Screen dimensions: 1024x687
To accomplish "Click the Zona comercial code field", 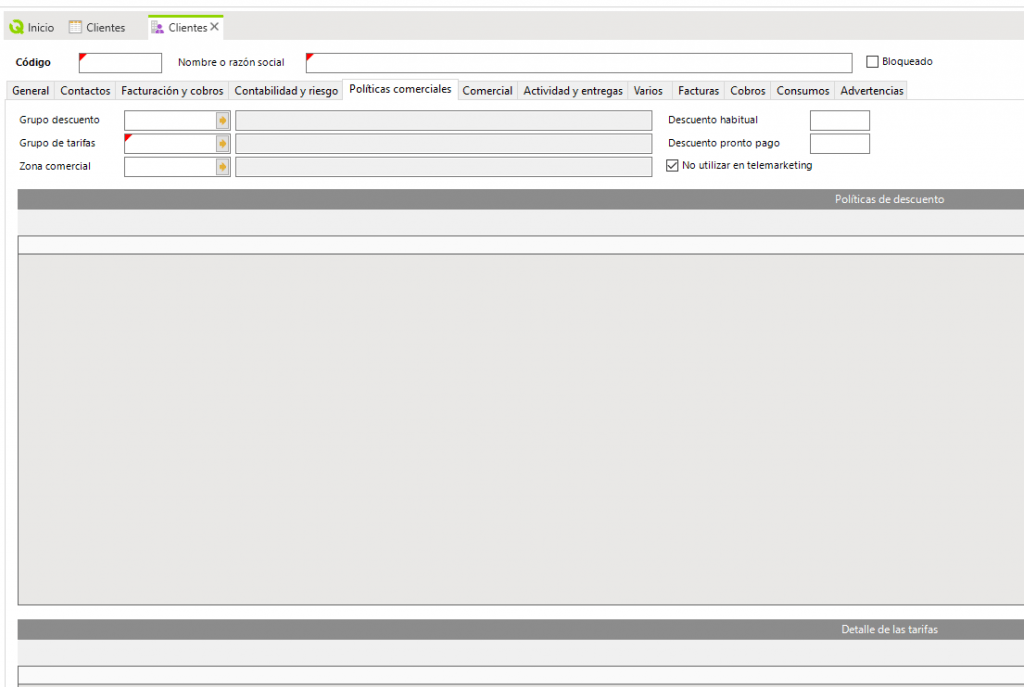I will pos(170,167).
